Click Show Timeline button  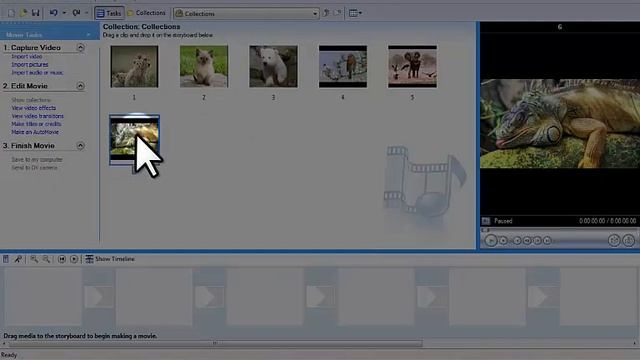(x=110, y=259)
